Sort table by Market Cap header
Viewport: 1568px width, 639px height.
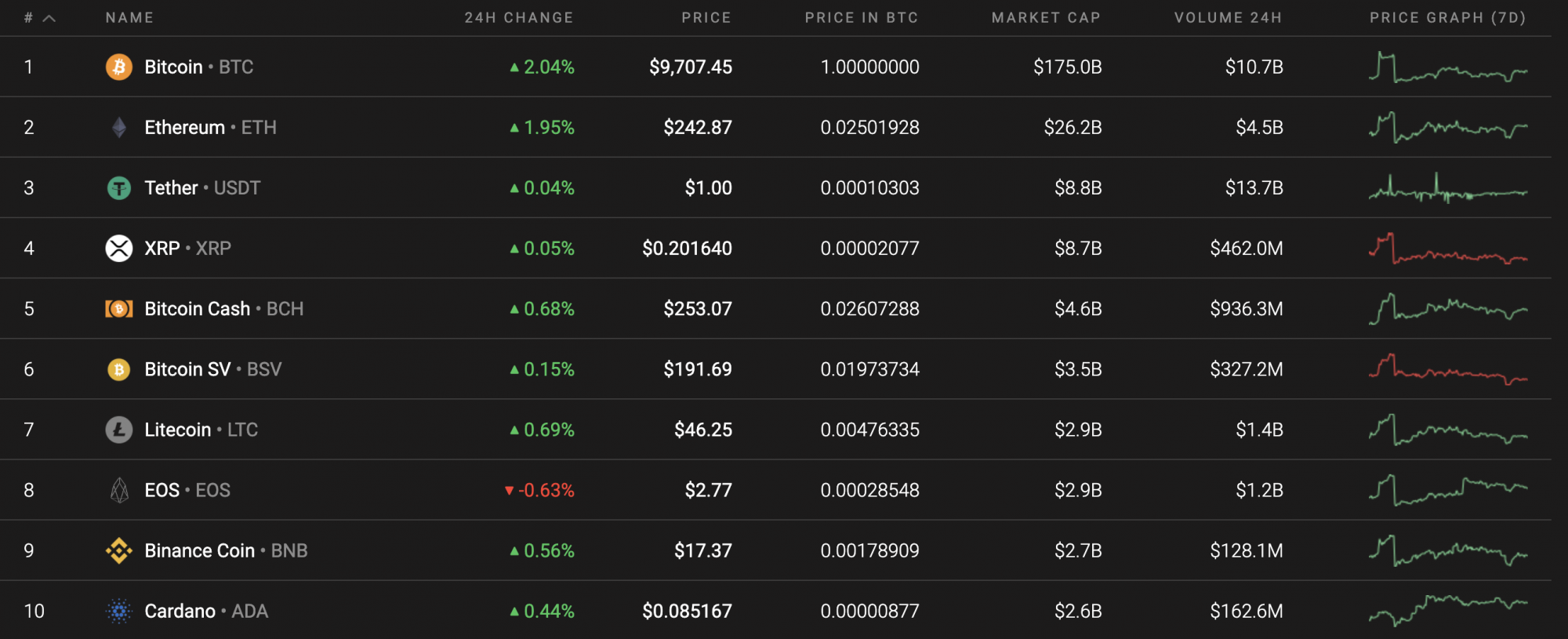tap(1046, 17)
